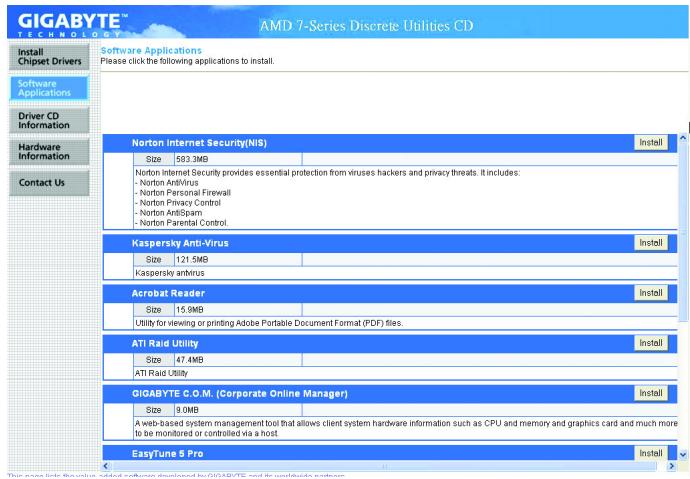The image size is (690, 479).
Task: Install the ATI Raid Utility
Action: point(651,343)
